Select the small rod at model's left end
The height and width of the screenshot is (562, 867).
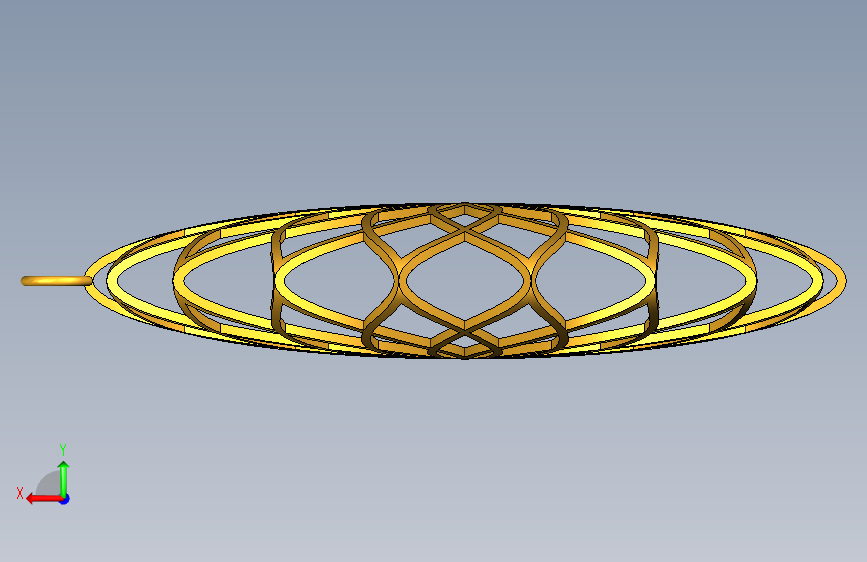click(56, 281)
